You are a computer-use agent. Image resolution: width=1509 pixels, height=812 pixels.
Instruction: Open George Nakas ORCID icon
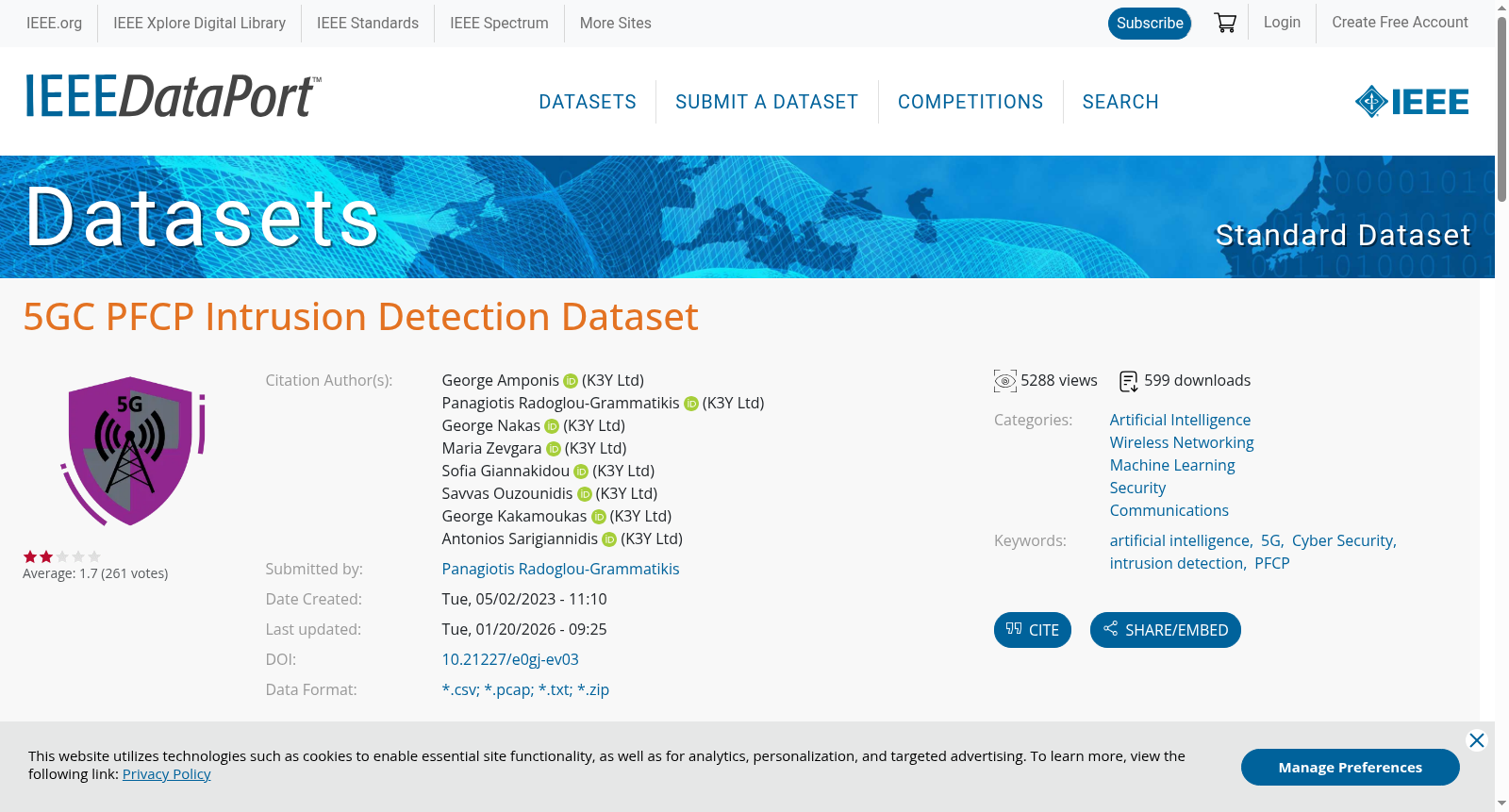[x=552, y=426]
